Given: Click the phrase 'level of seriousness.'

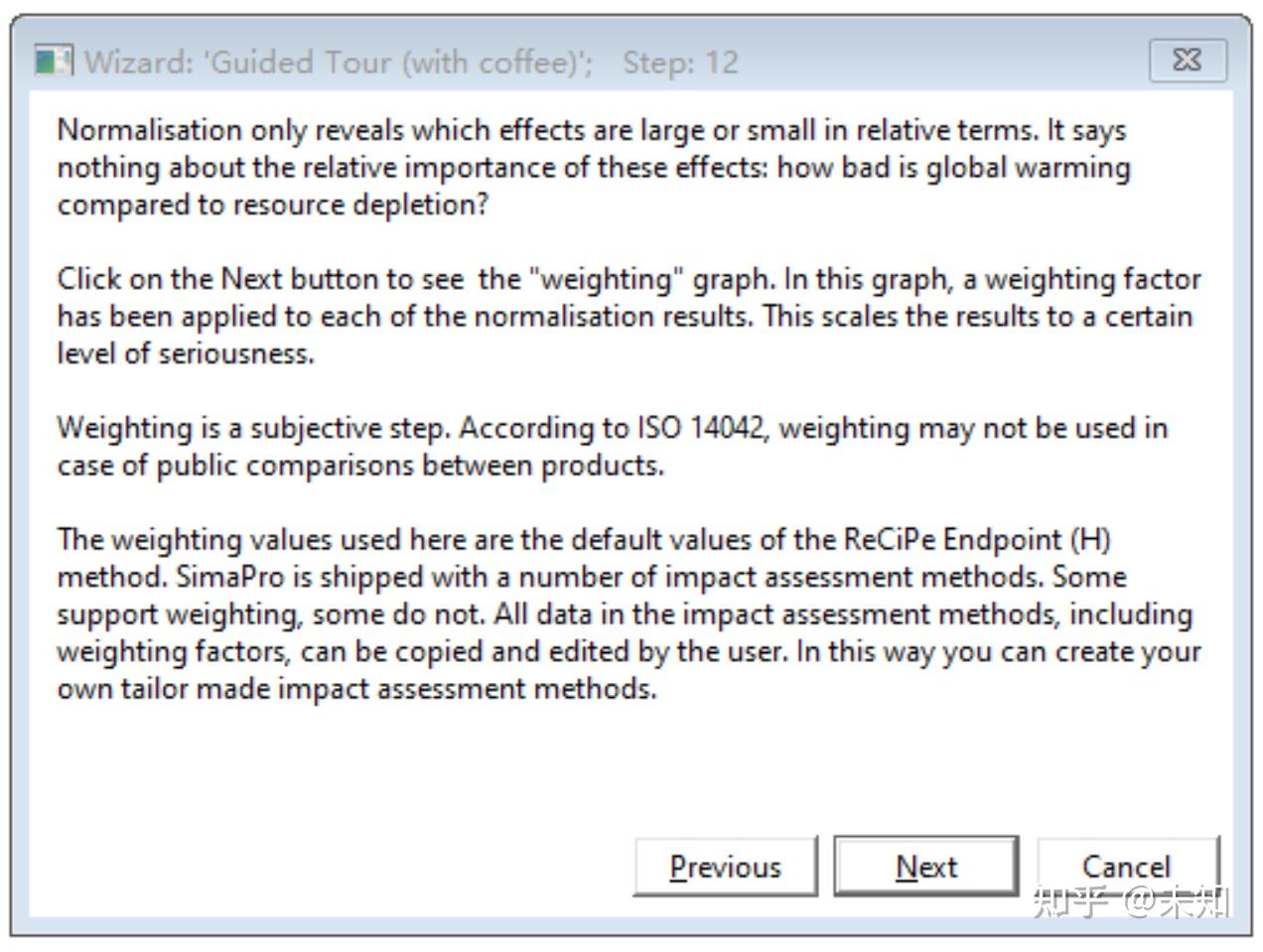Looking at the screenshot, I should (186, 353).
